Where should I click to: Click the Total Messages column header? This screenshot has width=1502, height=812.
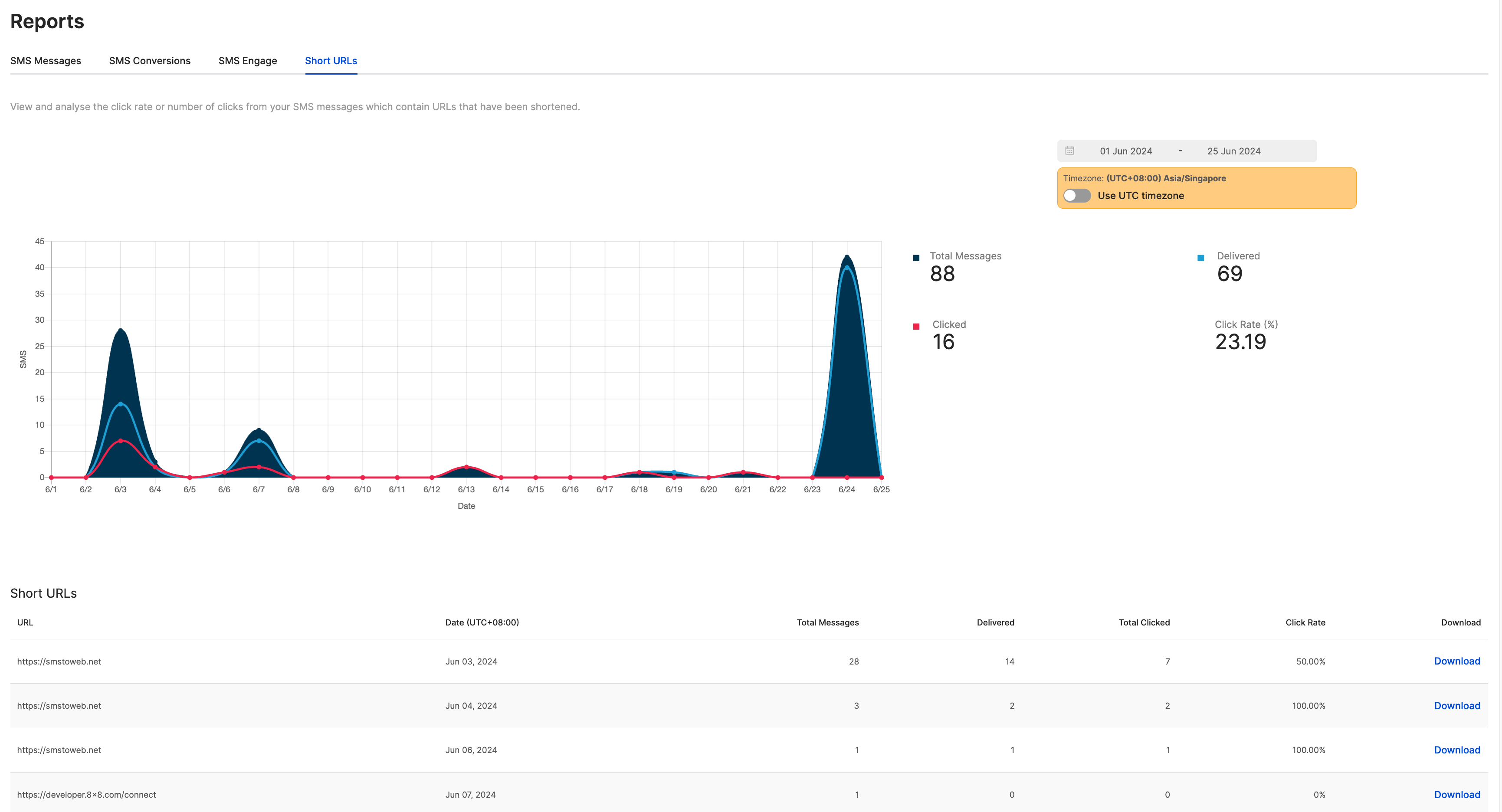[827, 622]
